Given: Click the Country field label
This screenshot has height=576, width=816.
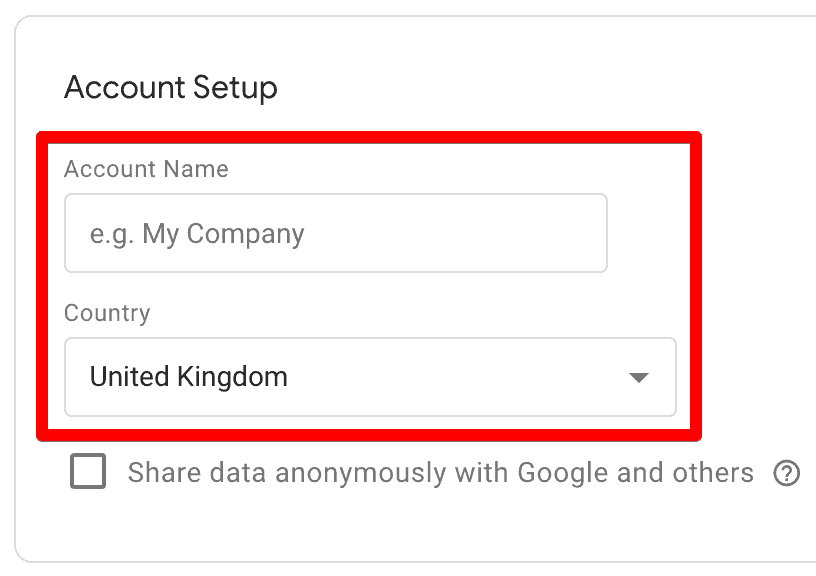Looking at the screenshot, I should pyautogui.click(x=107, y=313).
